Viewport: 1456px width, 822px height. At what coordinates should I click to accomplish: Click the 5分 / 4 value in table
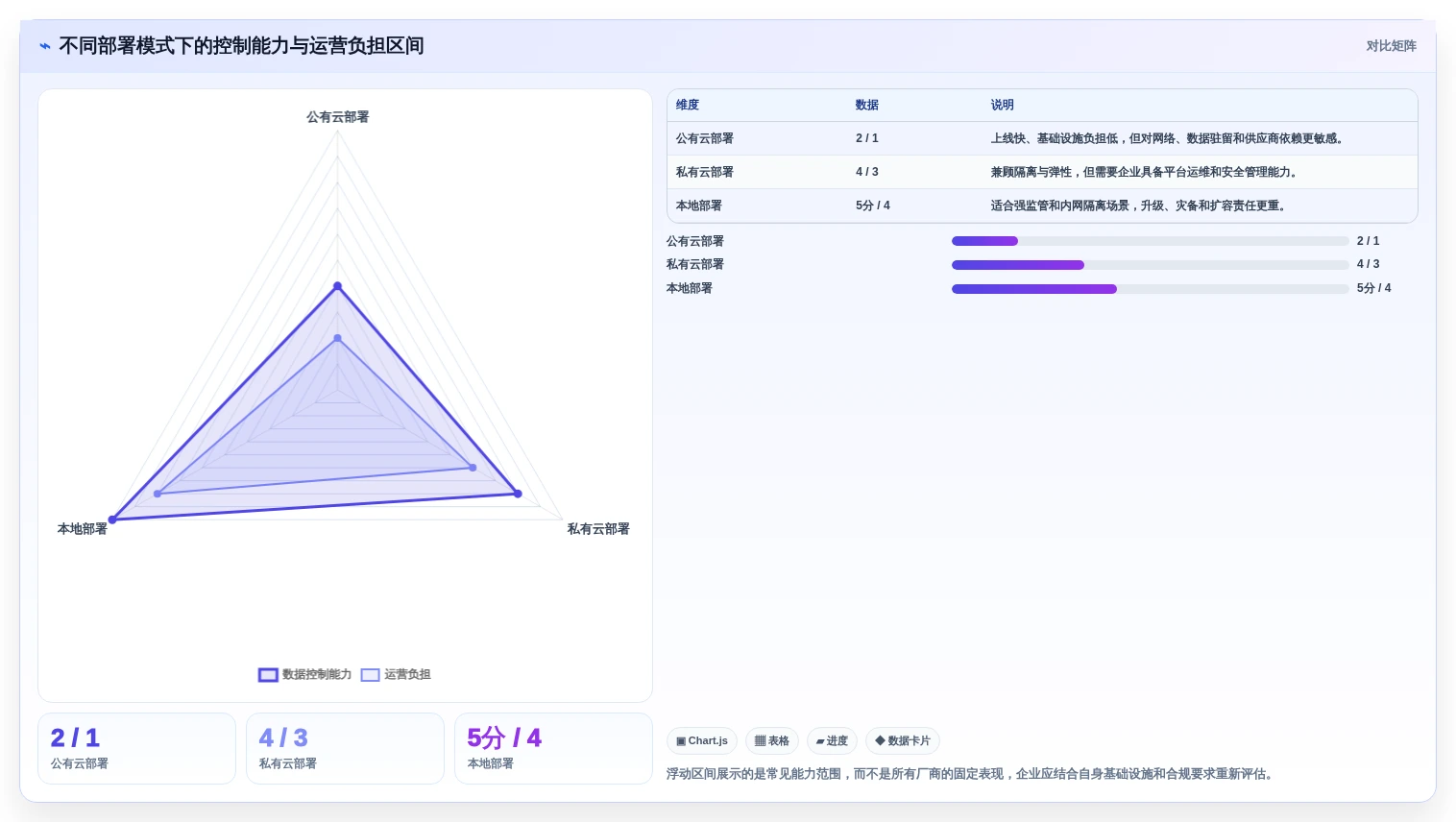873,205
